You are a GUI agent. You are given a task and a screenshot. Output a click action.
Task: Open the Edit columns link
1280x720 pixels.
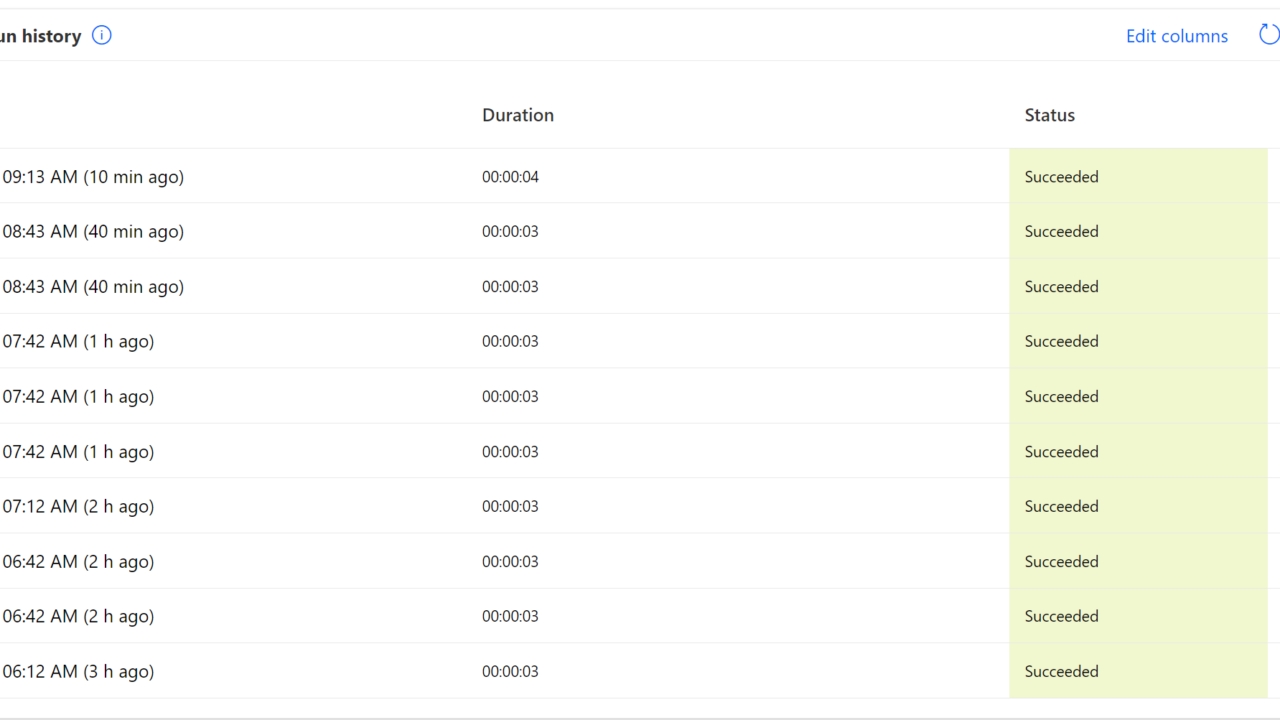(x=1176, y=36)
